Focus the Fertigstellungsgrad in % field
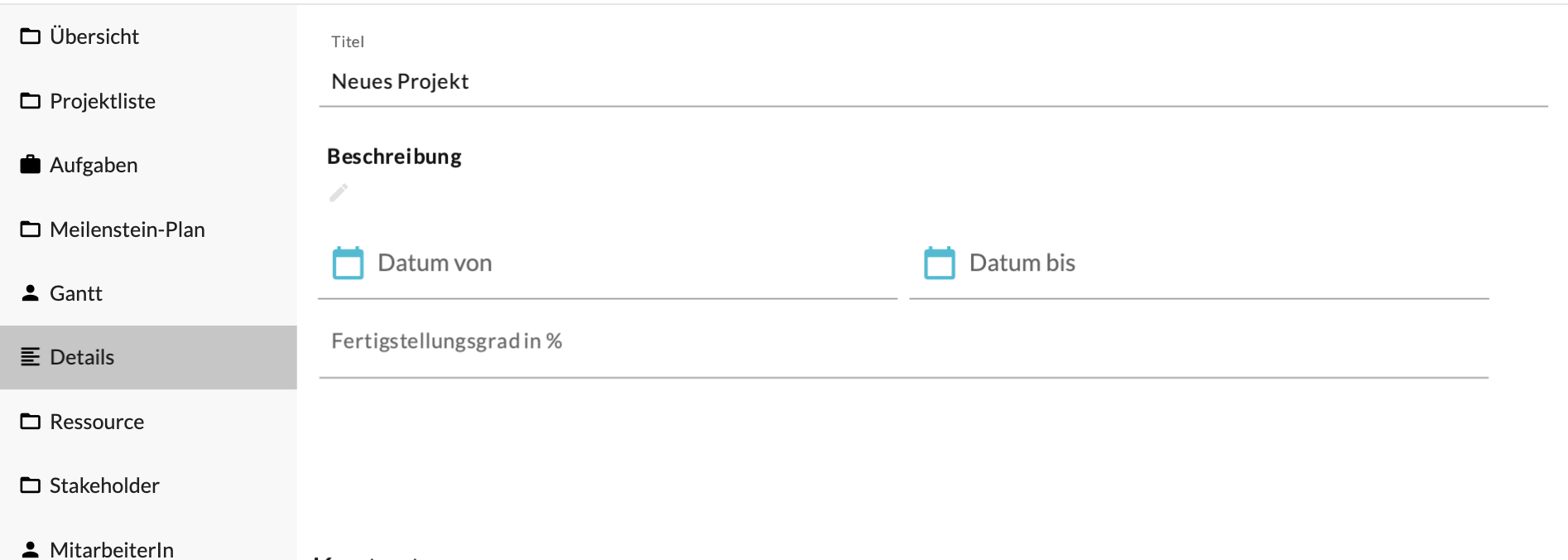The height and width of the screenshot is (560, 1568). (x=902, y=342)
